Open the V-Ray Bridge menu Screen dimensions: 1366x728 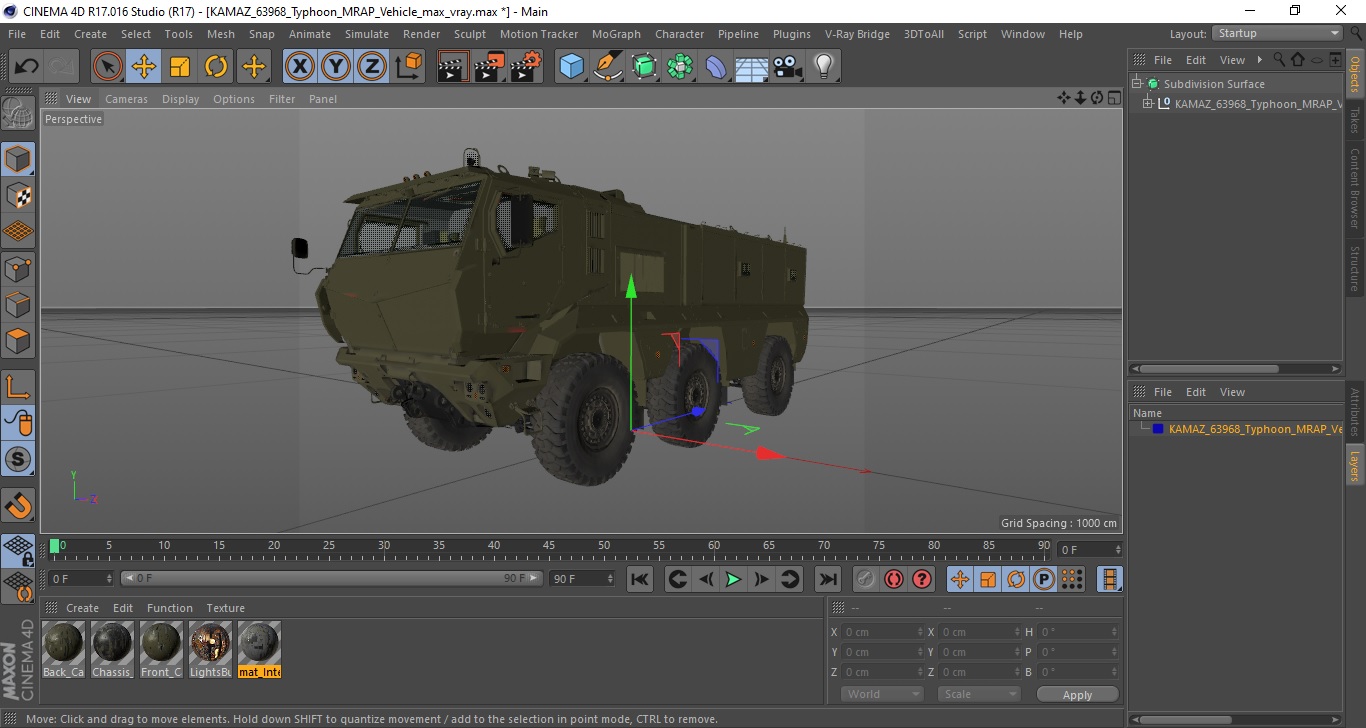[857, 34]
